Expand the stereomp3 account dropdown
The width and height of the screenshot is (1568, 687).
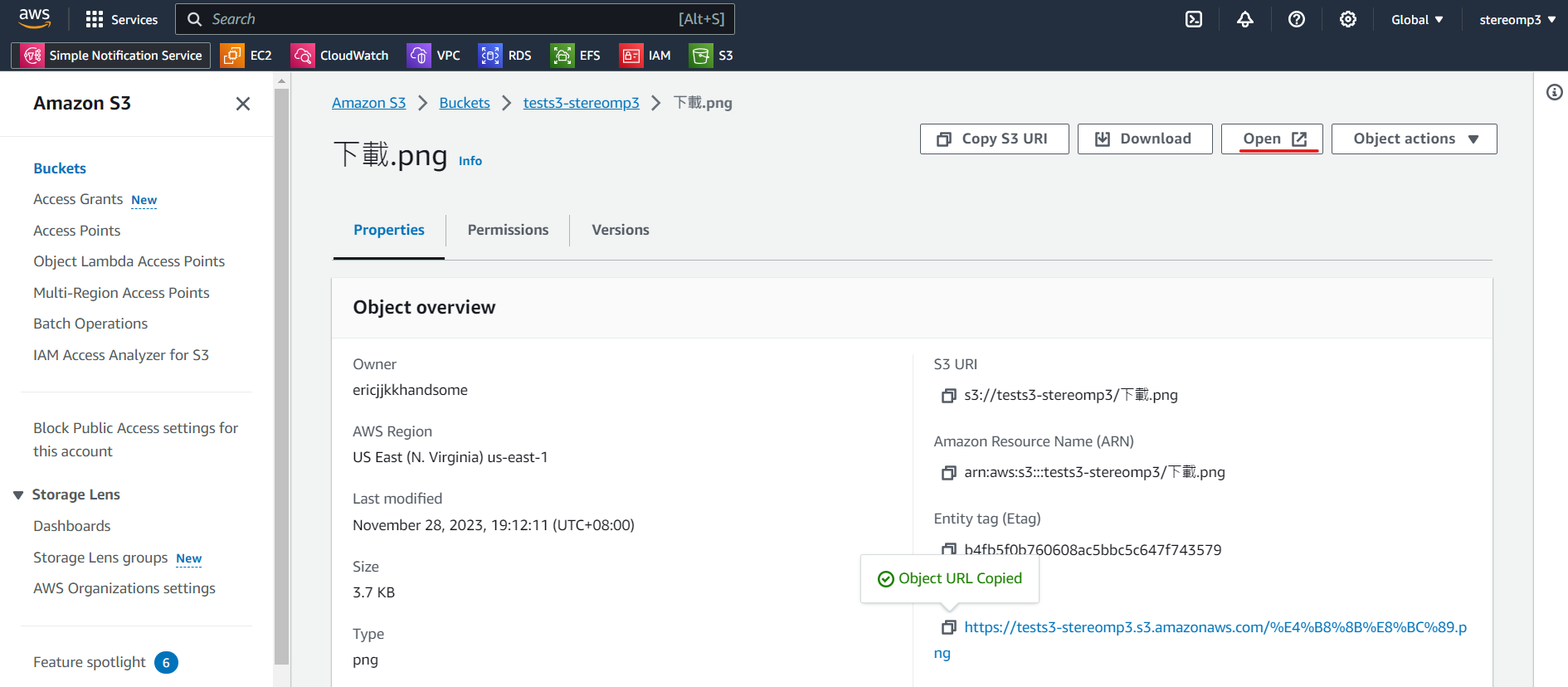pos(1517,19)
